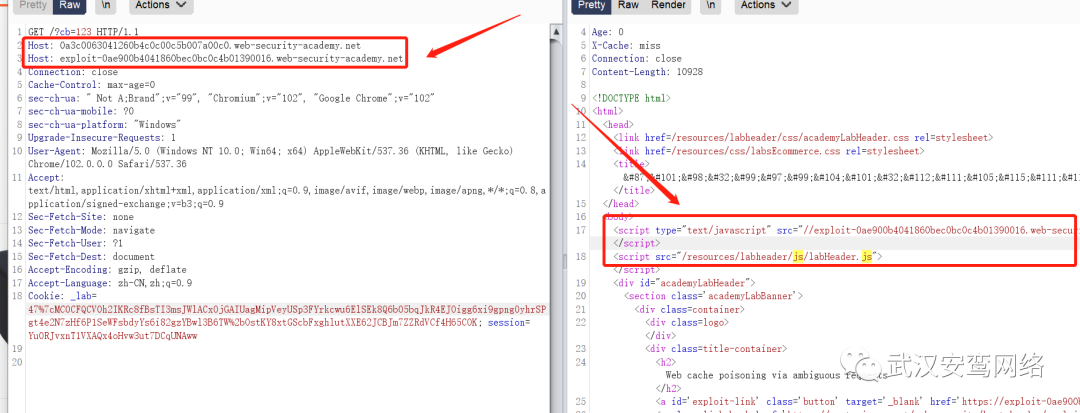This screenshot has width=1080, height=413.
Task: Open Render tab in response panel
Action: click(668, 6)
